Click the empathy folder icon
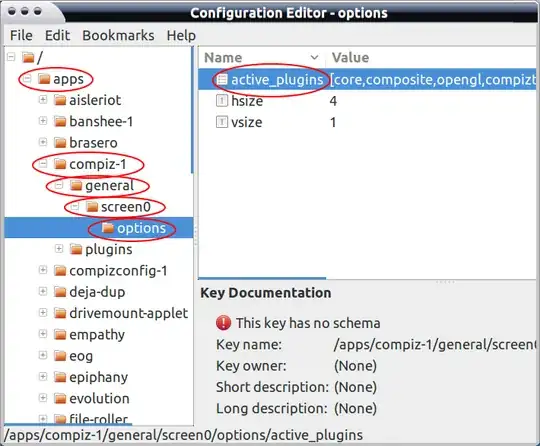This screenshot has width=540, height=446. [60, 334]
